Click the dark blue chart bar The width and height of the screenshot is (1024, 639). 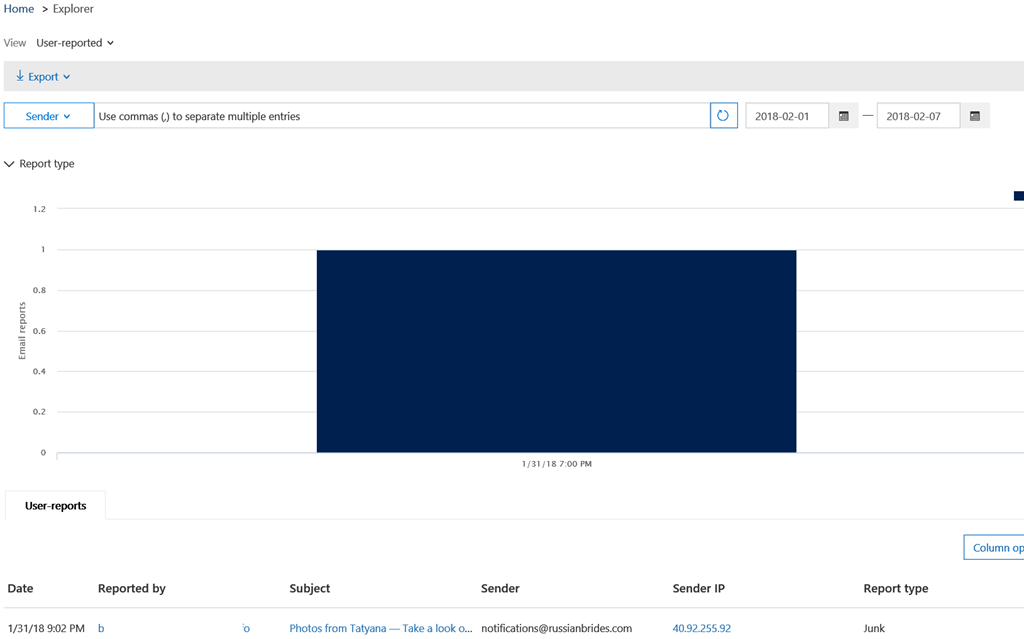point(556,351)
